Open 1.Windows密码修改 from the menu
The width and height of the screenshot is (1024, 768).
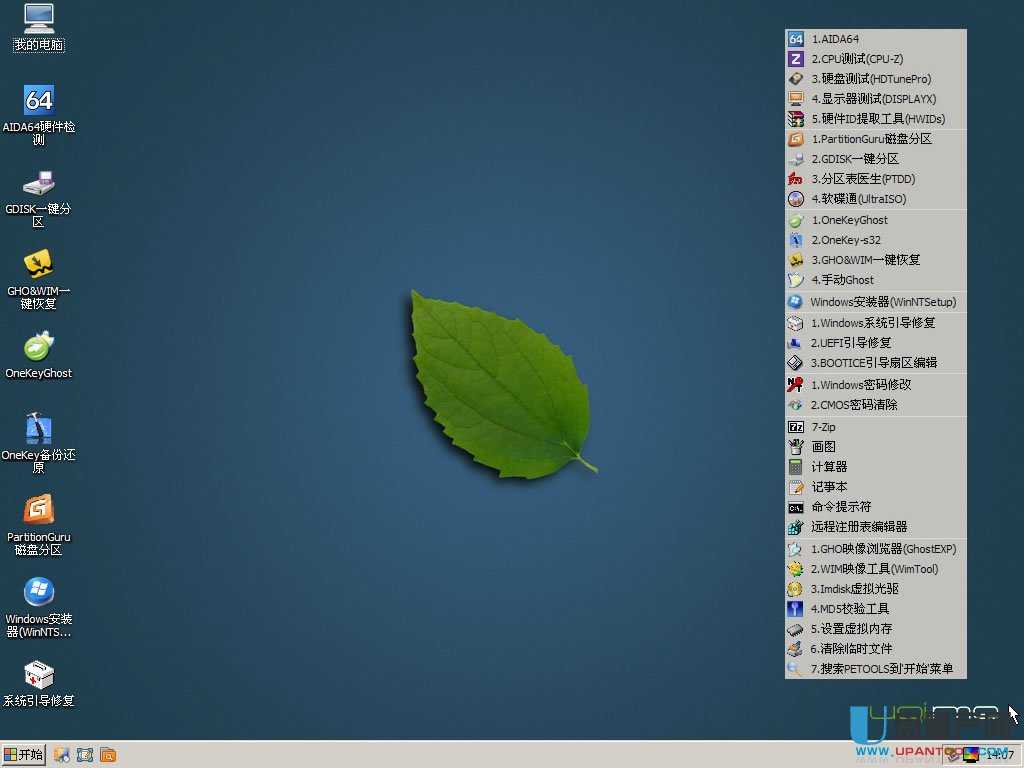[x=860, y=384]
